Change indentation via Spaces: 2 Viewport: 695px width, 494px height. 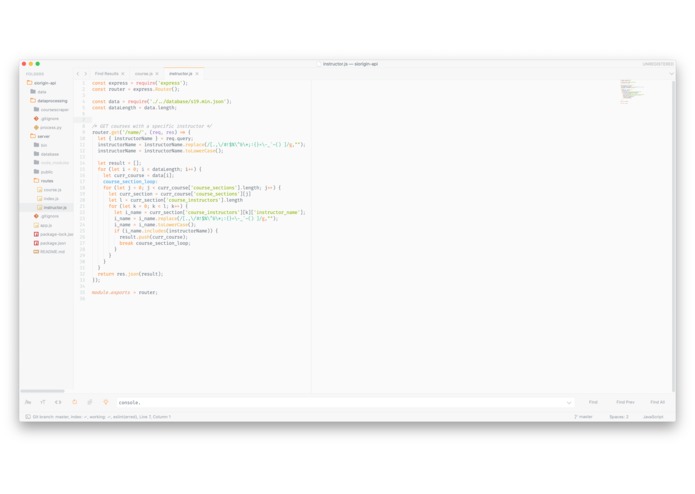click(x=619, y=416)
